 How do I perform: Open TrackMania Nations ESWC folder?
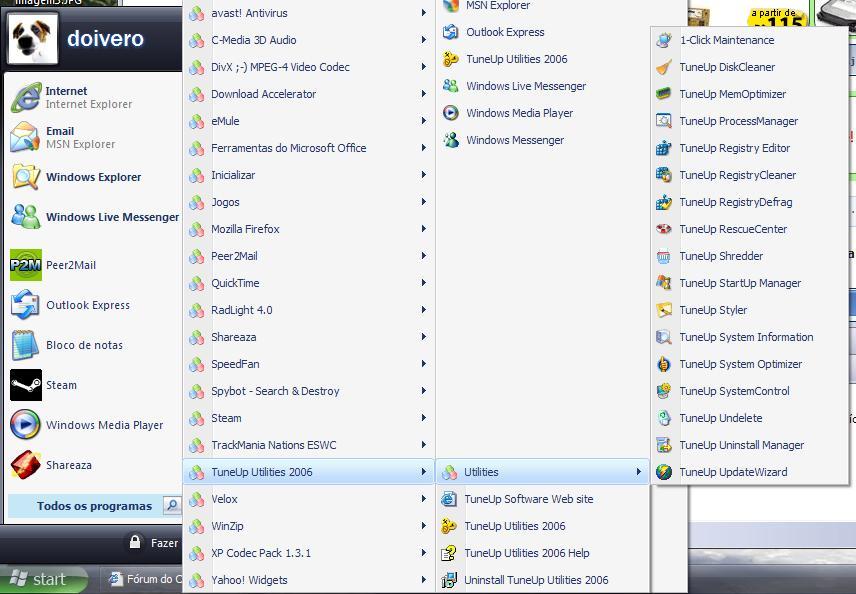click(x=308, y=445)
